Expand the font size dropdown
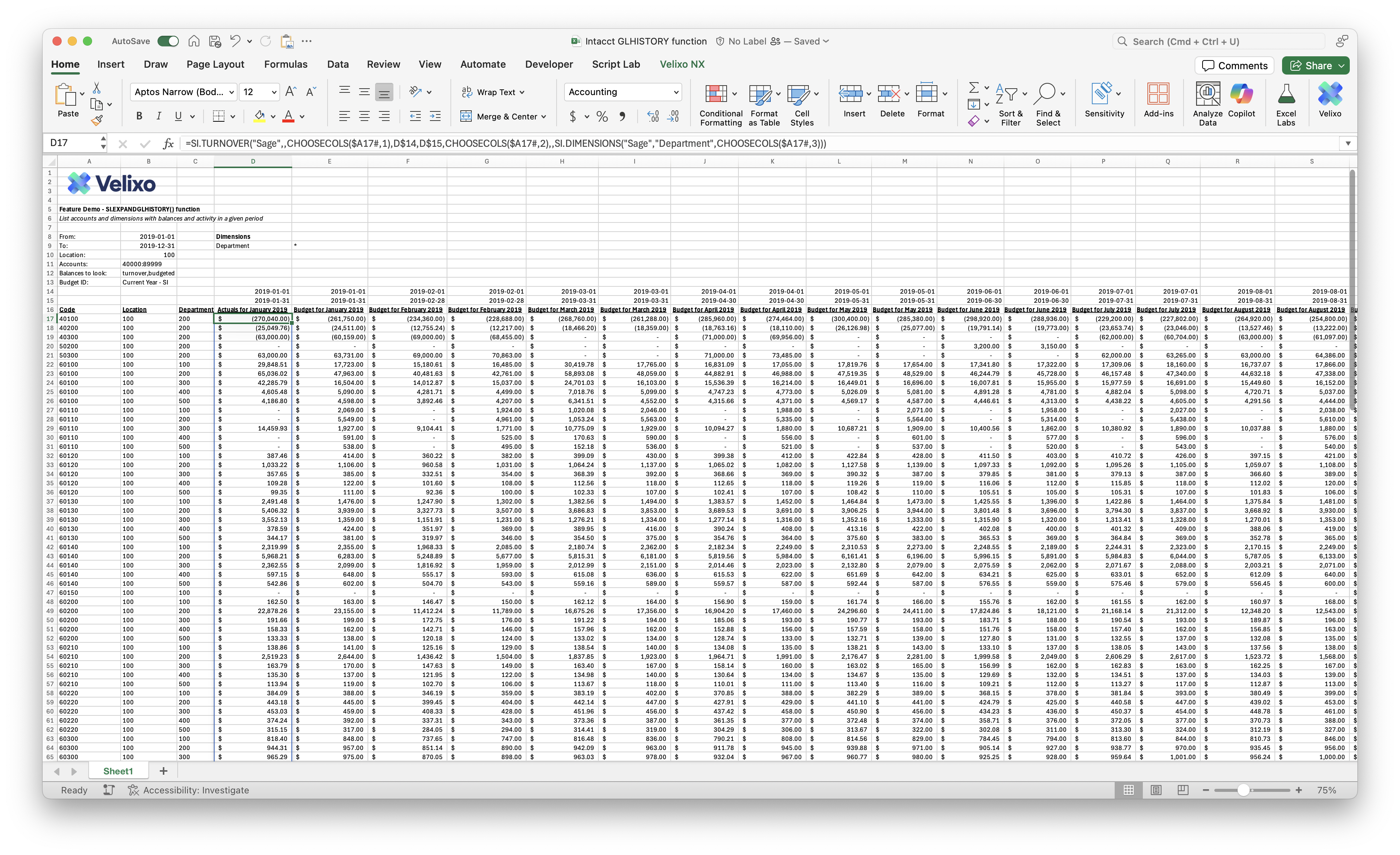The height and width of the screenshot is (855, 1400). (x=274, y=92)
